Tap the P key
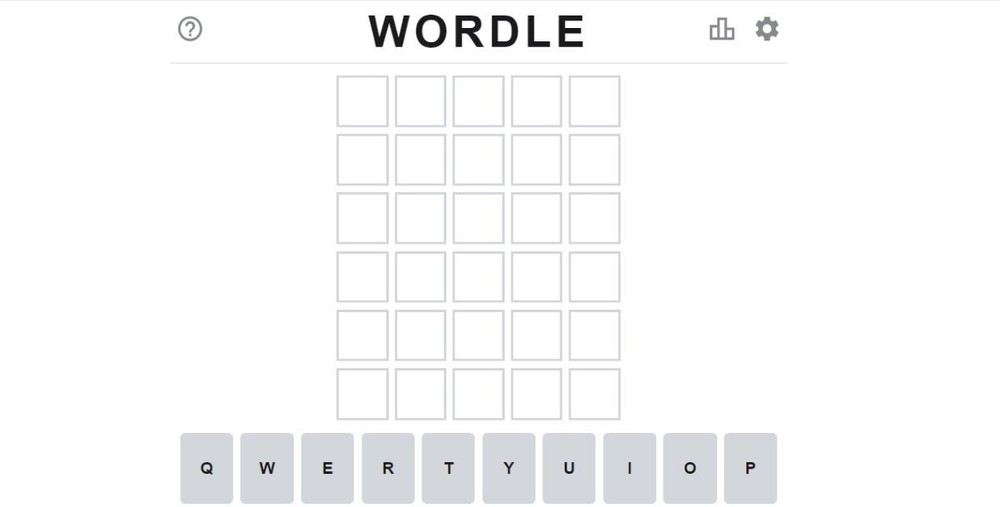The width and height of the screenshot is (1000, 507). tap(751, 468)
